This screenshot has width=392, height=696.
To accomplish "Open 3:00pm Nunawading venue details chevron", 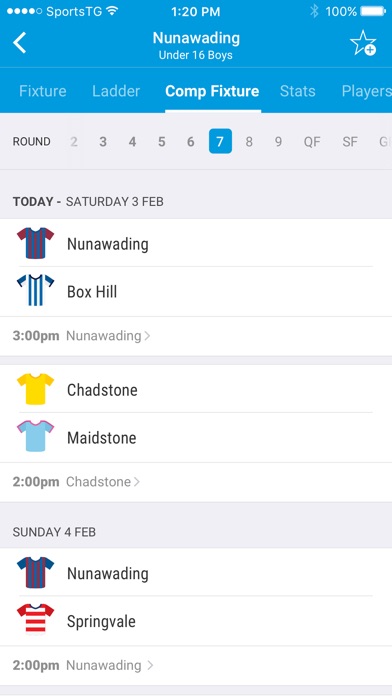I will tap(147, 336).
